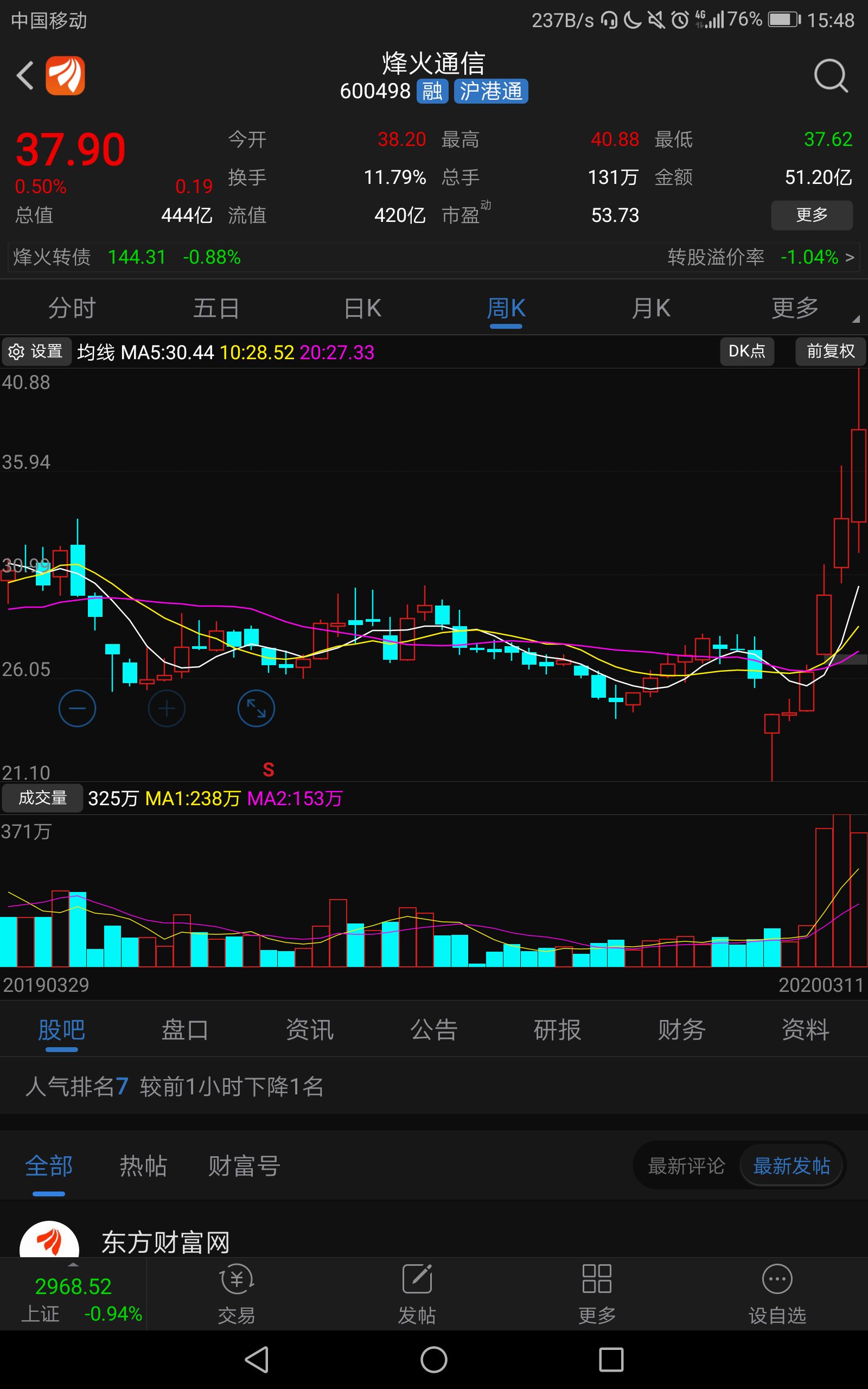Open the 更多 grid icon in bottom bar

tap(597, 1278)
